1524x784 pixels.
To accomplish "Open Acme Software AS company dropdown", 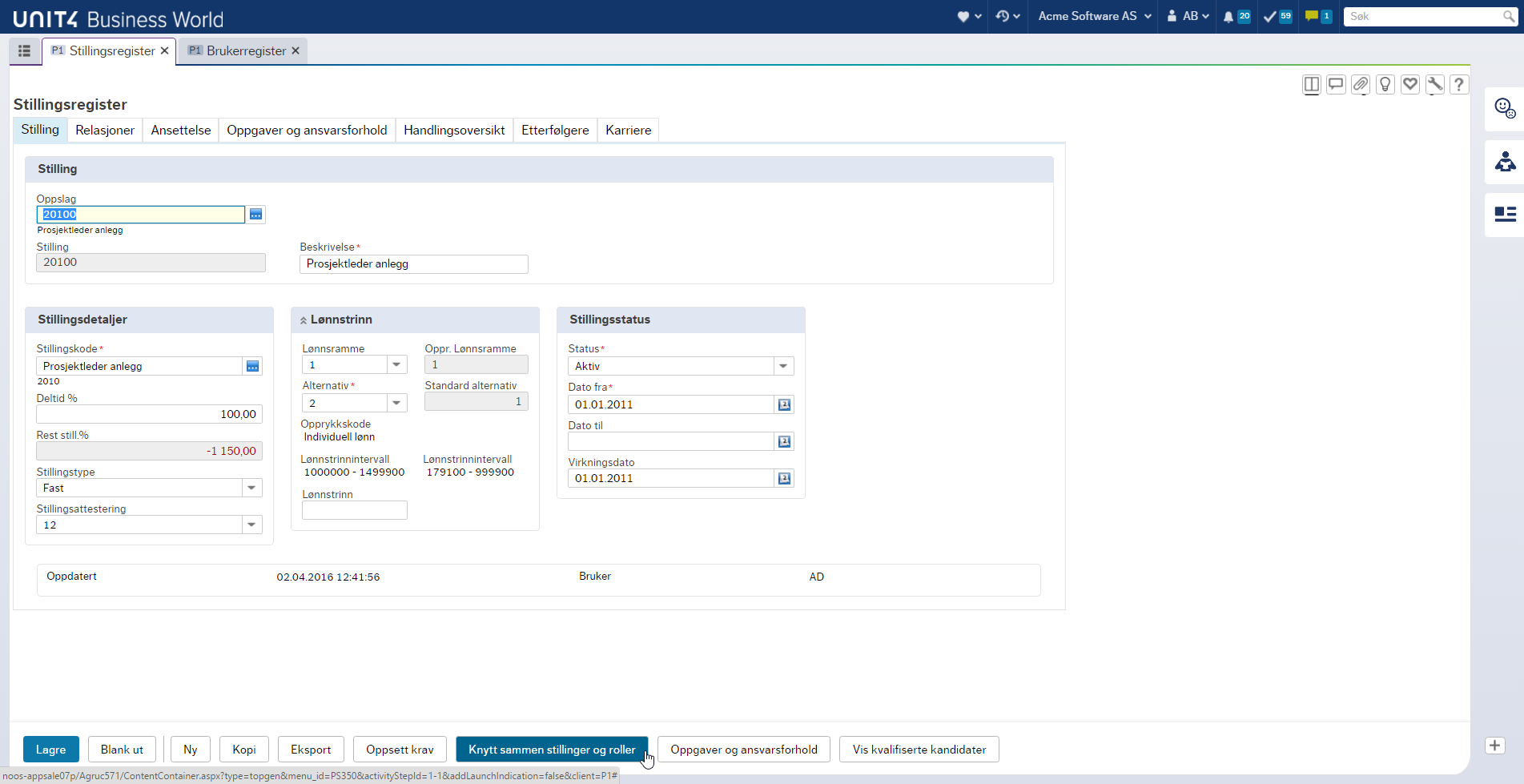I will point(1094,16).
